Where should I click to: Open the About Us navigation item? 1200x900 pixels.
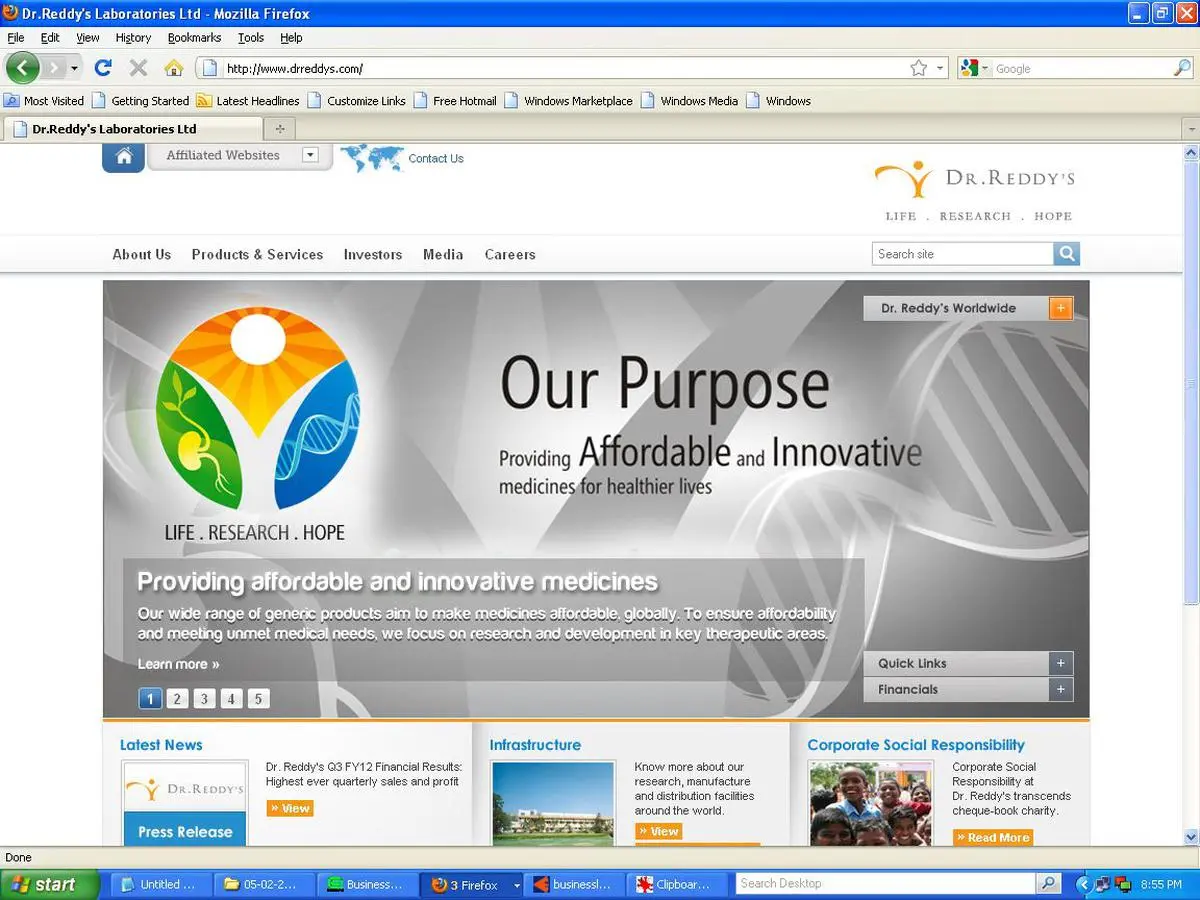[x=142, y=255]
